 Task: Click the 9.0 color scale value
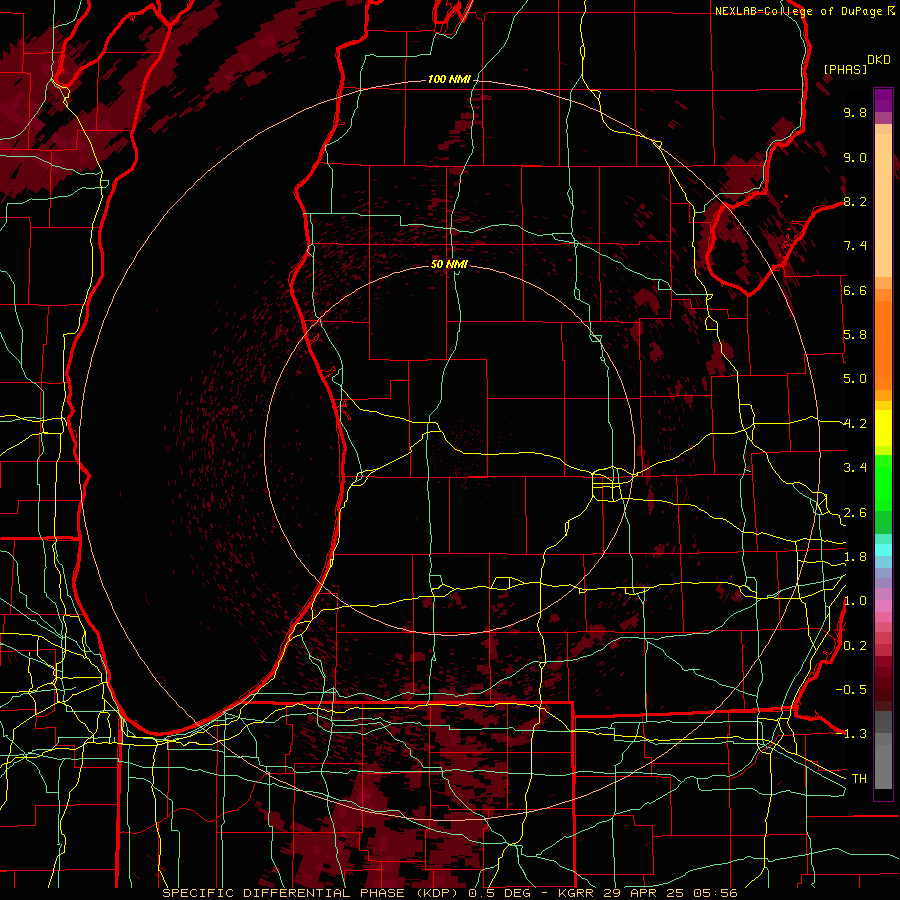tap(855, 157)
